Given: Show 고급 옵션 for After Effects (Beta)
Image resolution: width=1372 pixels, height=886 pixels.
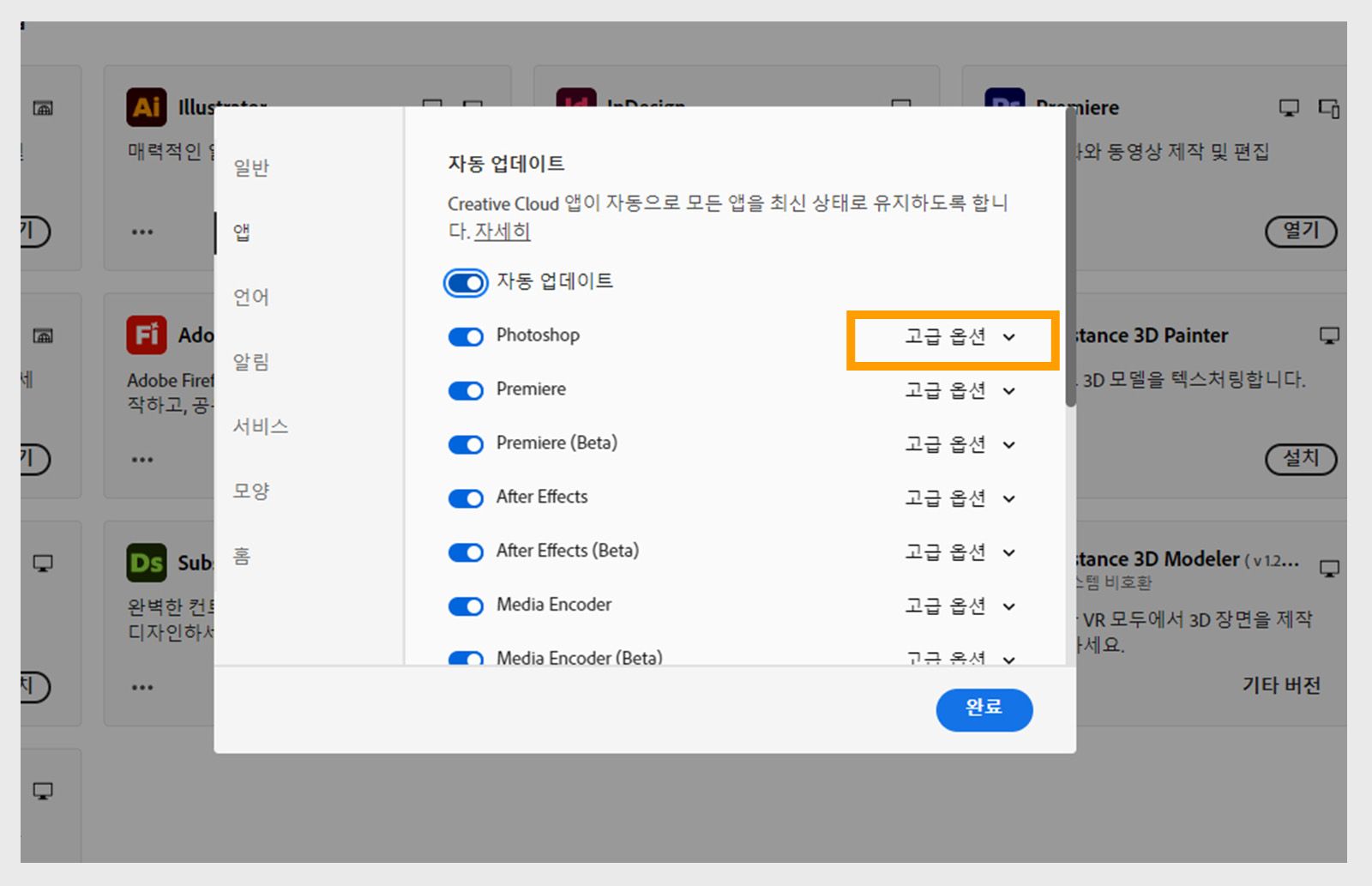Looking at the screenshot, I should tap(960, 552).
